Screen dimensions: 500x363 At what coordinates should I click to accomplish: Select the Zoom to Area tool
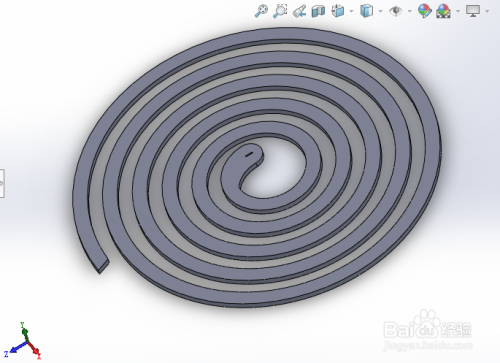click(280, 11)
